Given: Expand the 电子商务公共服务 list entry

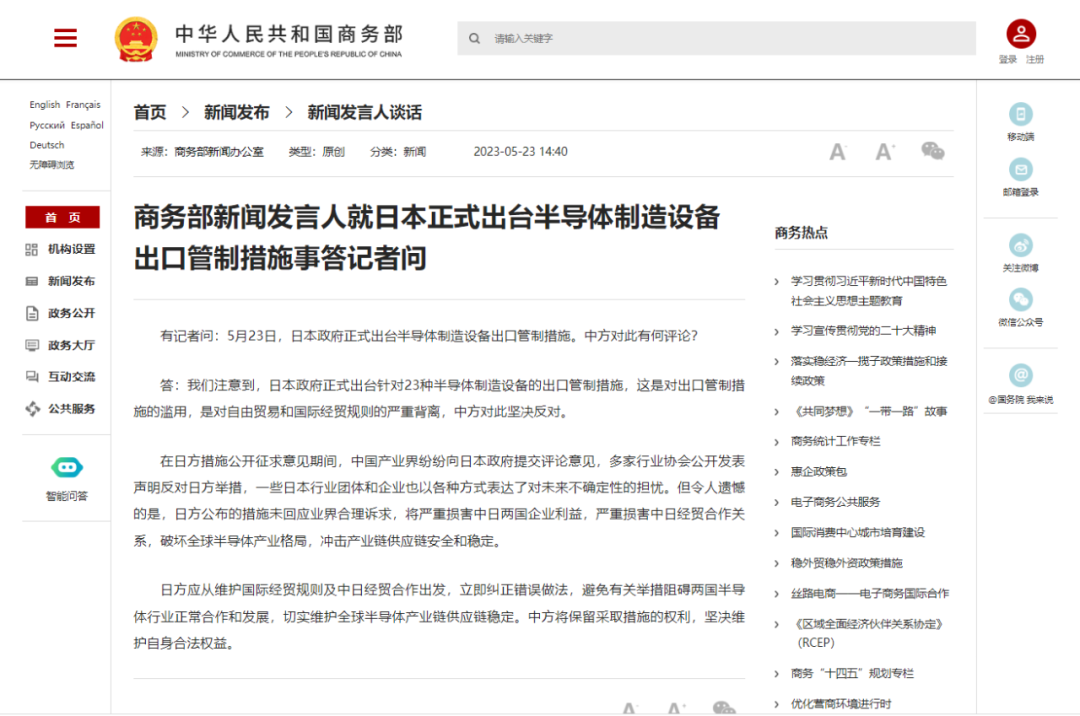Looking at the screenshot, I should tap(835, 502).
